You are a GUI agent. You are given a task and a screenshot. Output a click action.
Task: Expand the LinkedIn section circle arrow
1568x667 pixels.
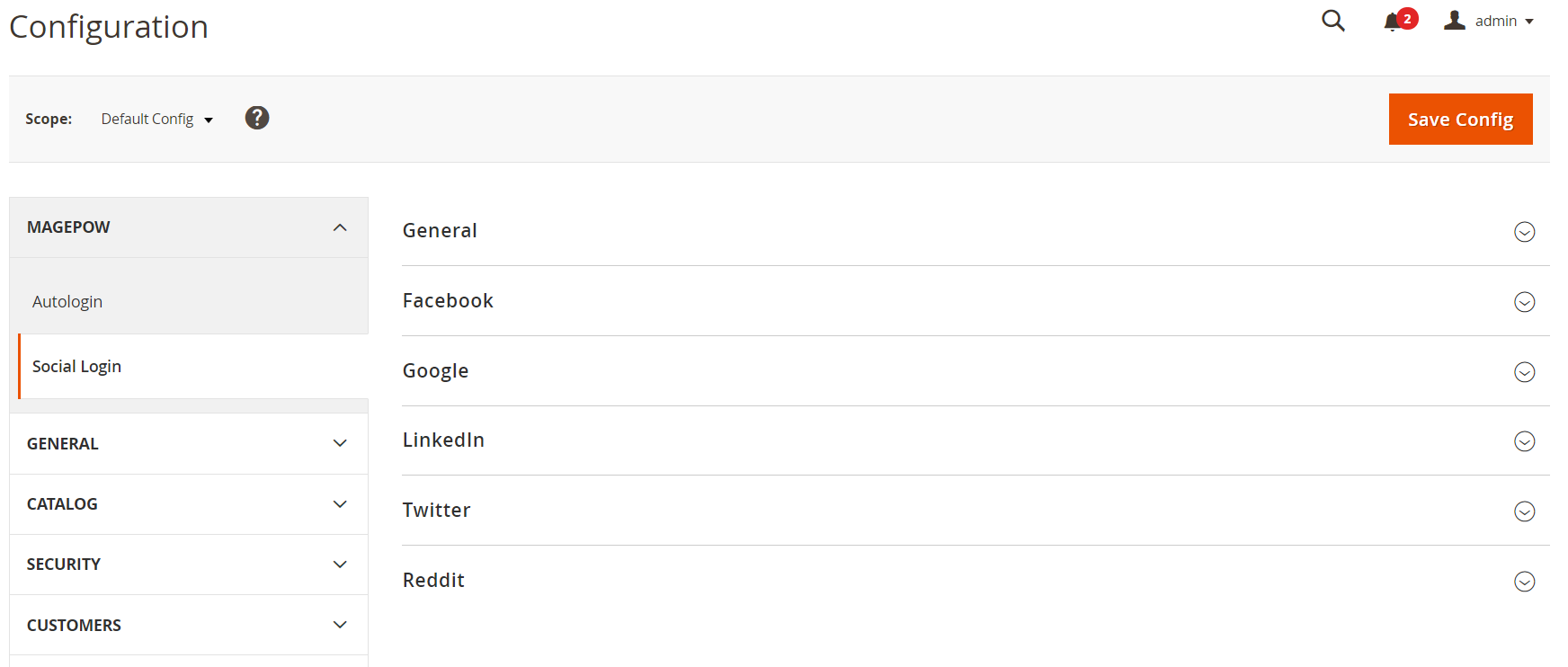click(x=1524, y=441)
